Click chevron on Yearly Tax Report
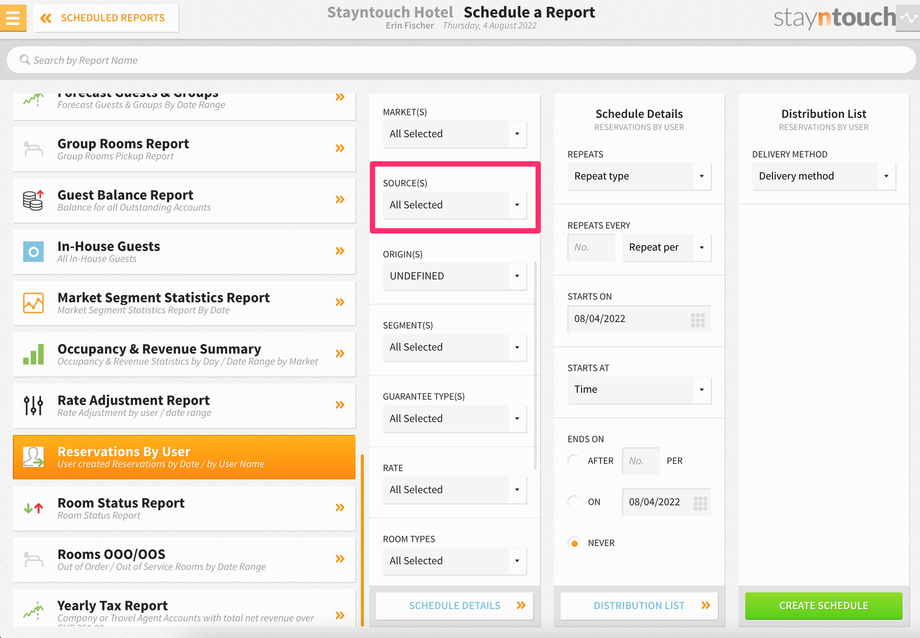This screenshot has height=638, width=920. click(340, 615)
